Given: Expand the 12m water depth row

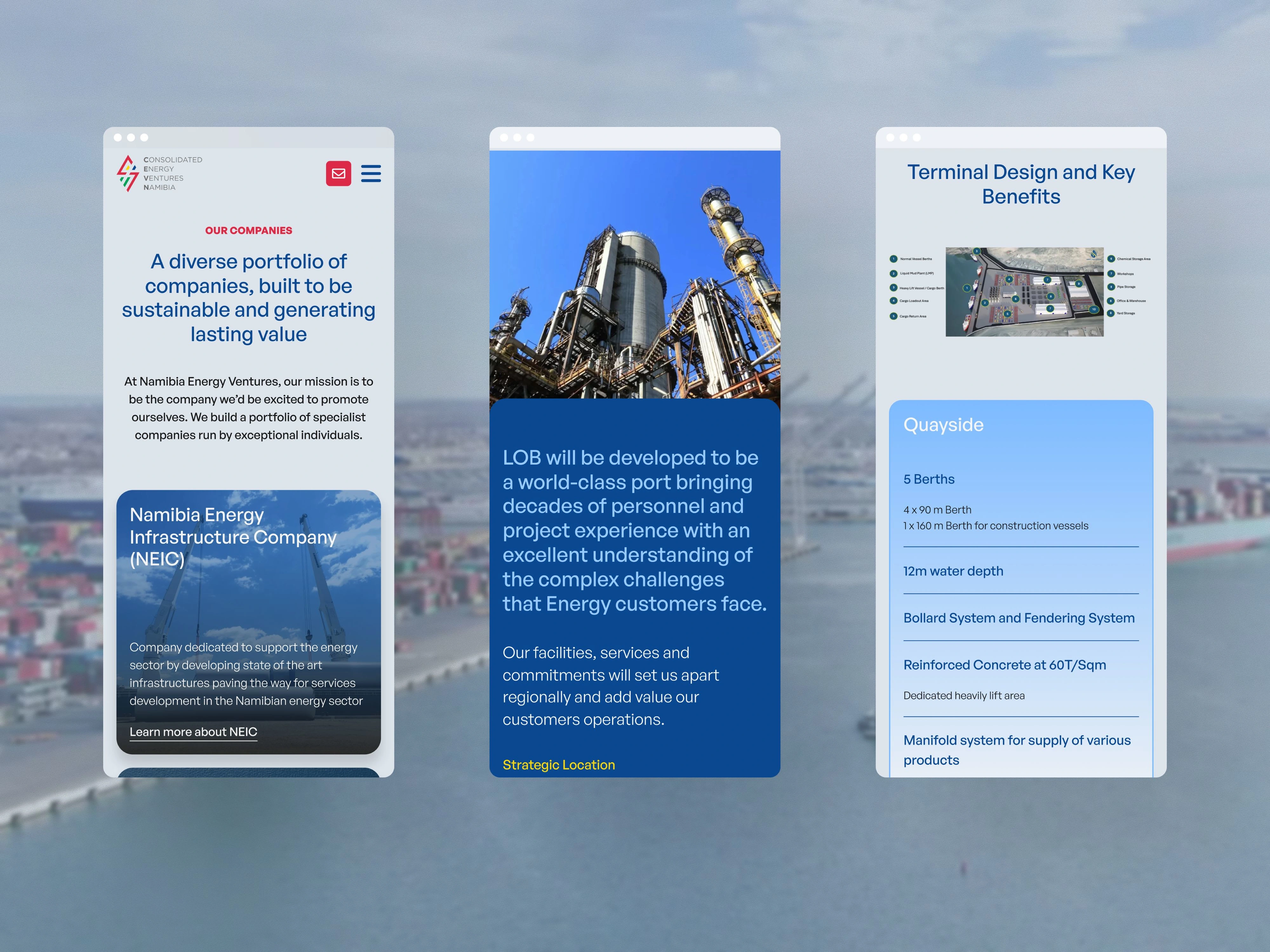Looking at the screenshot, I should click(953, 571).
